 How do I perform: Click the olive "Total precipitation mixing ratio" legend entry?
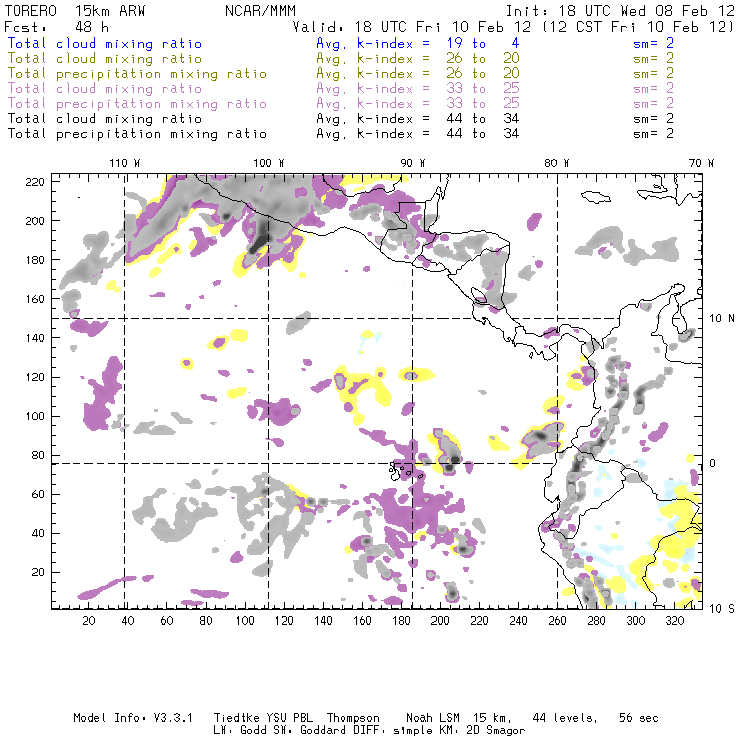point(137,74)
